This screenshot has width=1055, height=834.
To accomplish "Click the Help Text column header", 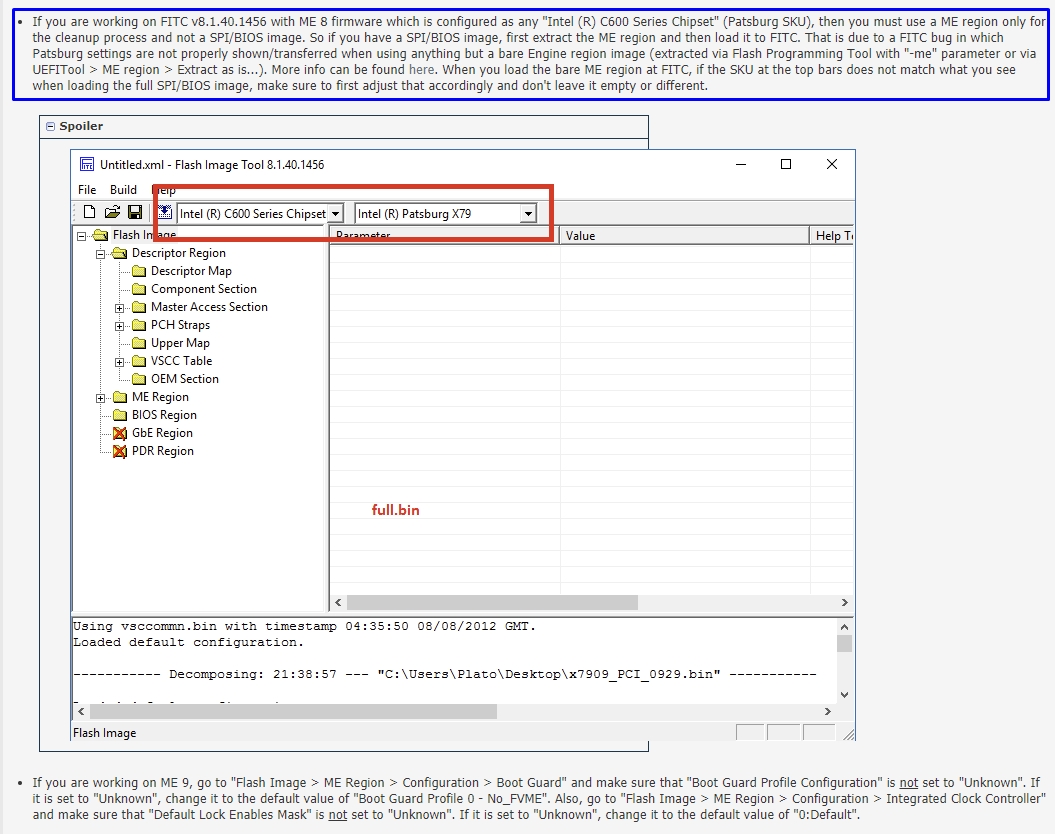I will tap(832, 235).
